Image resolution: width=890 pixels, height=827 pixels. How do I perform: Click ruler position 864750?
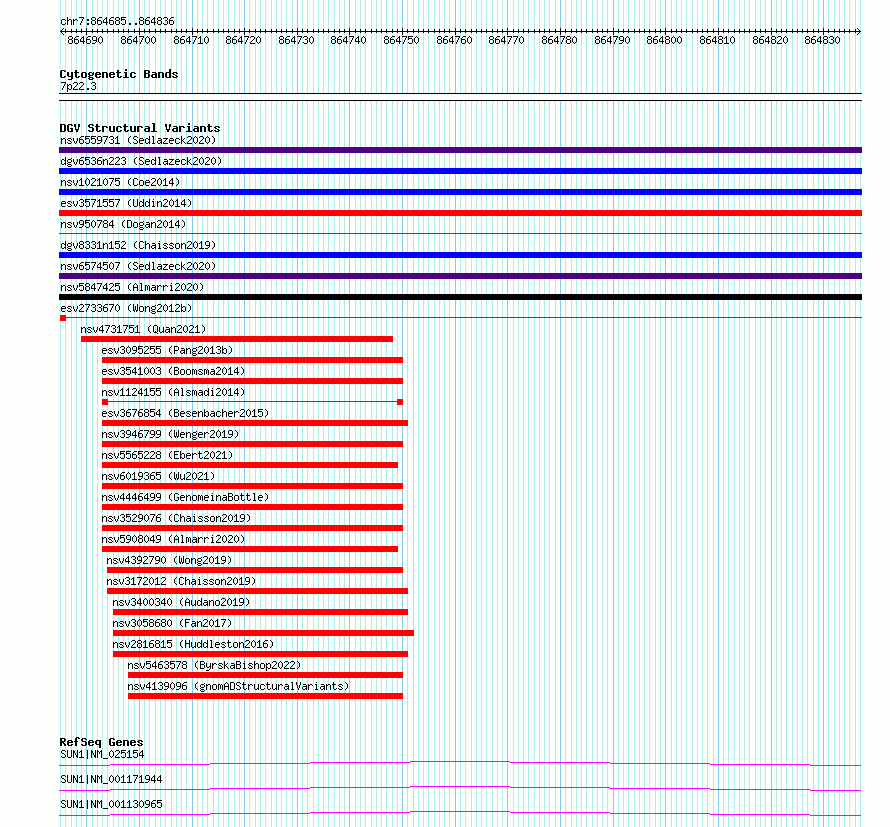pyautogui.click(x=401, y=40)
